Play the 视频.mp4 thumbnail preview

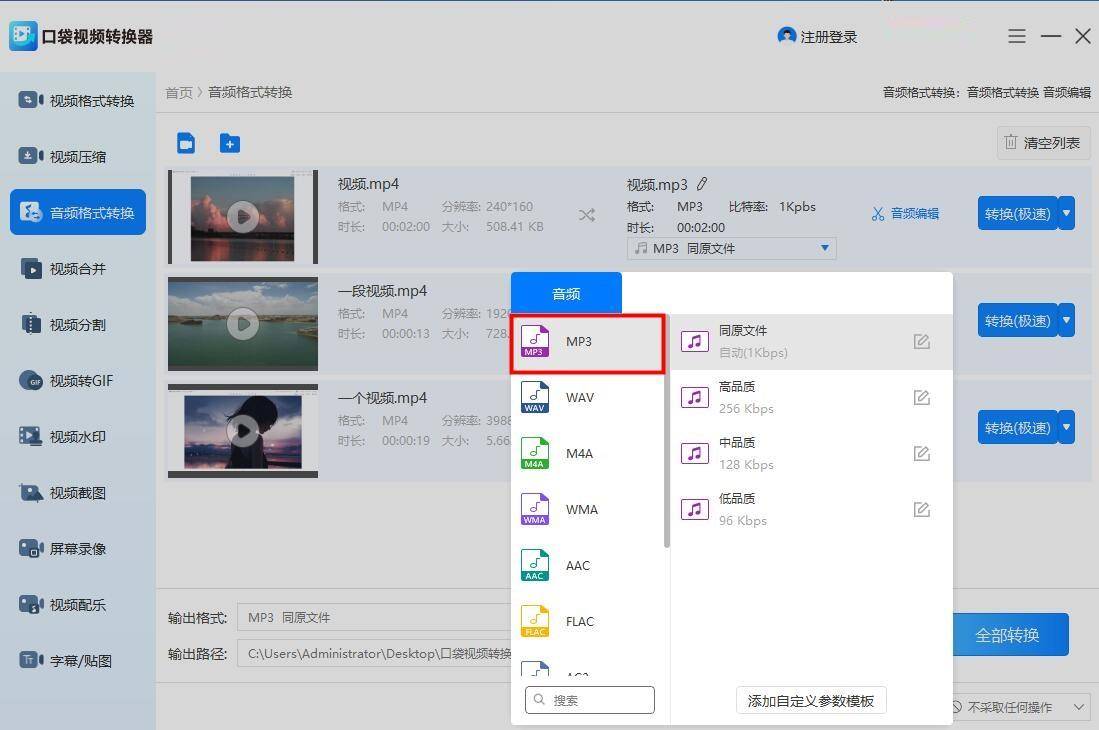pyautogui.click(x=243, y=216)
